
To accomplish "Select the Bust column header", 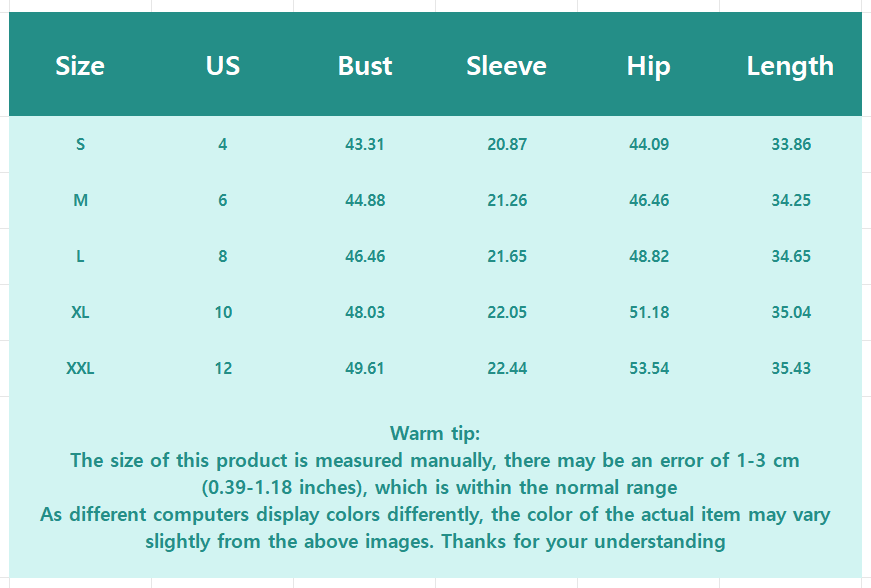I will pos(365,66).
